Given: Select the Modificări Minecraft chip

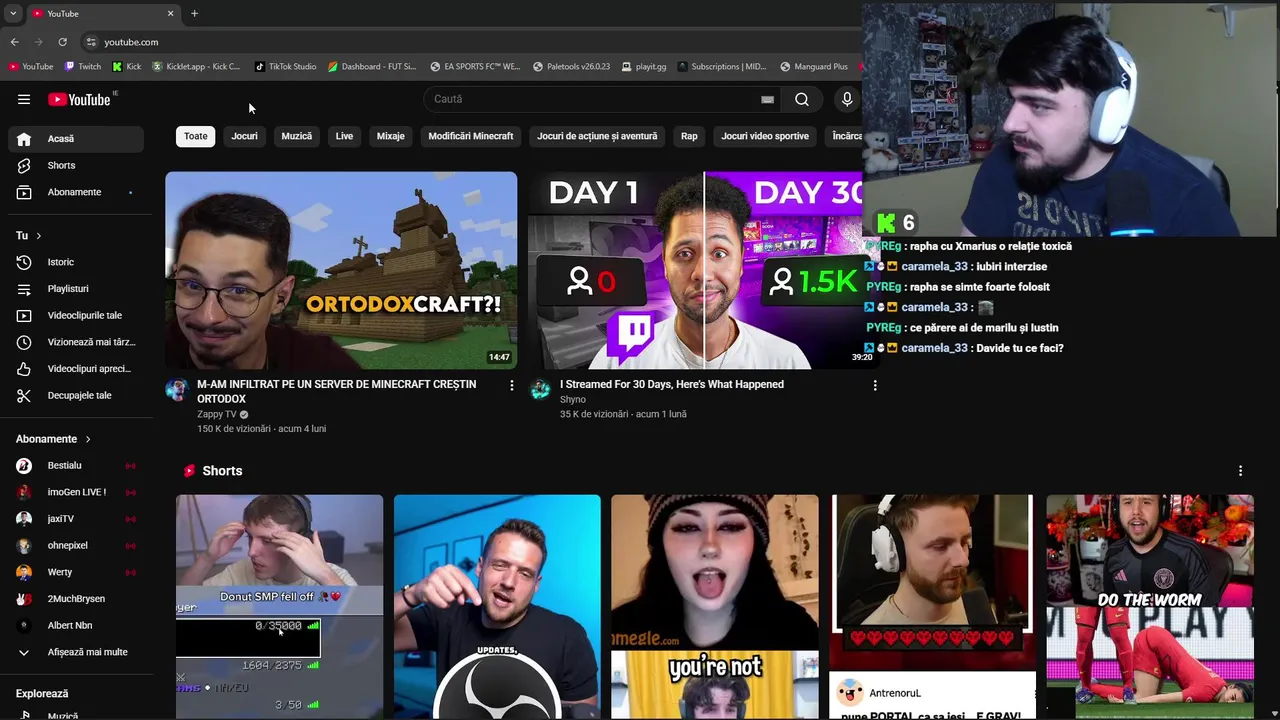Looking at the screenshot, I should [471, 136].
